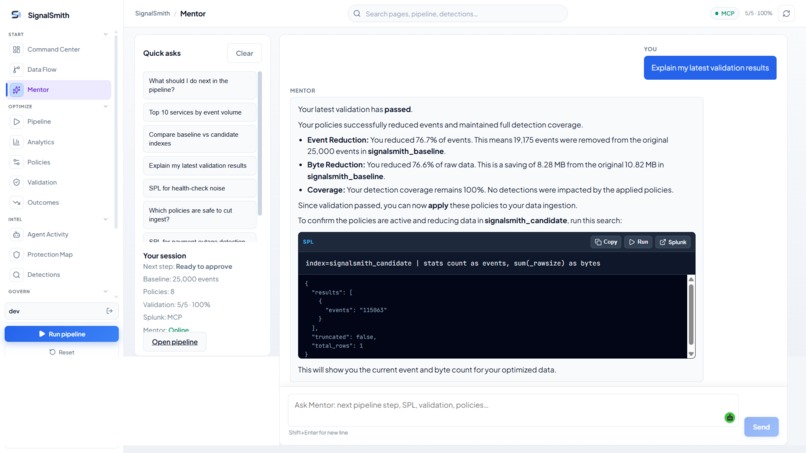806x453 pixels.
Task: Clear the Quick asks list
Action: [244, 53]
